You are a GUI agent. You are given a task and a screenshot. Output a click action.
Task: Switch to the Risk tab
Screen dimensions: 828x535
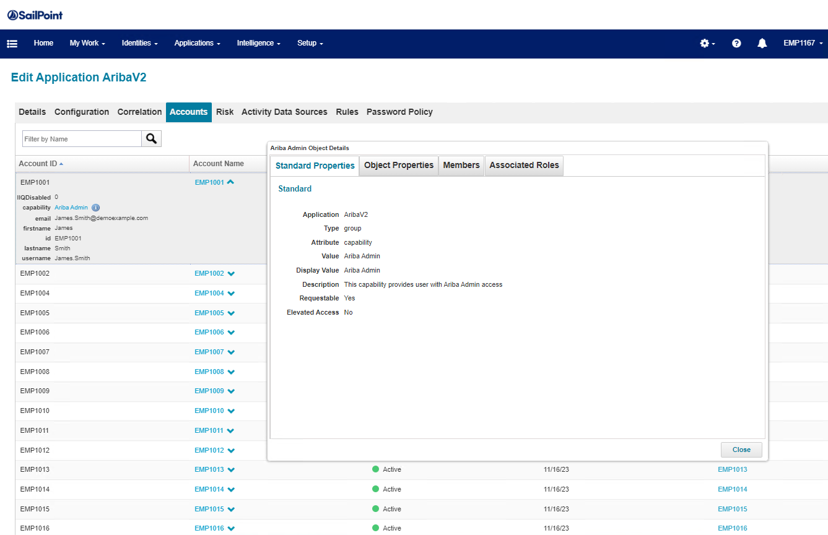point(224,112)
